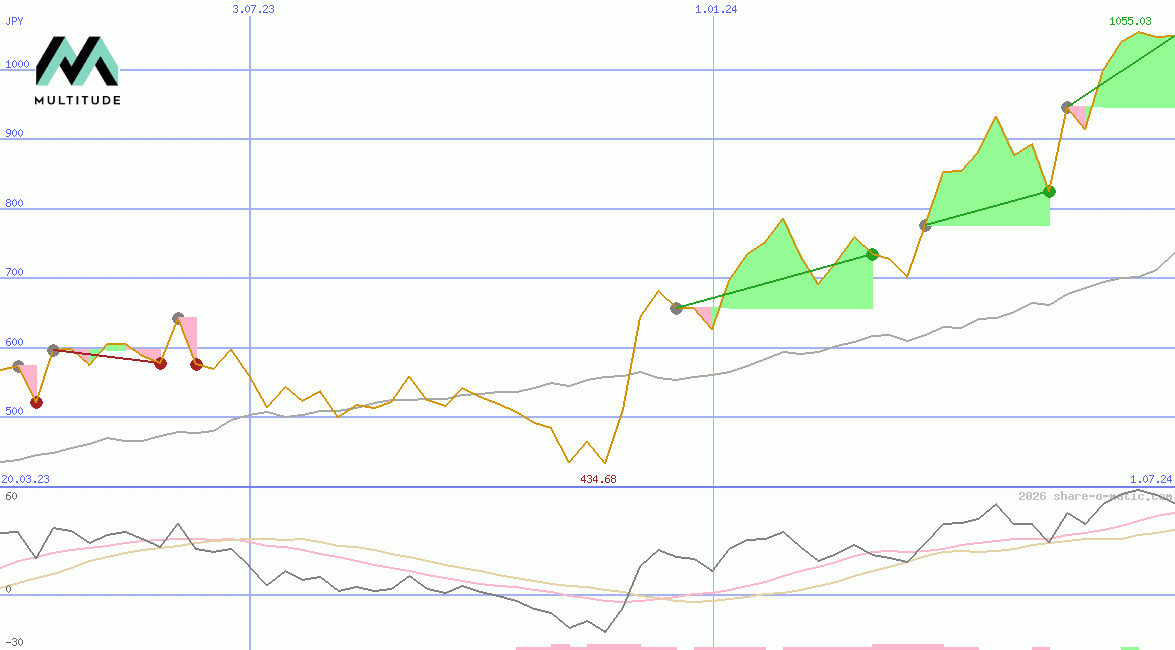
Task: Click gray entry marker left of 1.01.24 line
Action: 676,308
